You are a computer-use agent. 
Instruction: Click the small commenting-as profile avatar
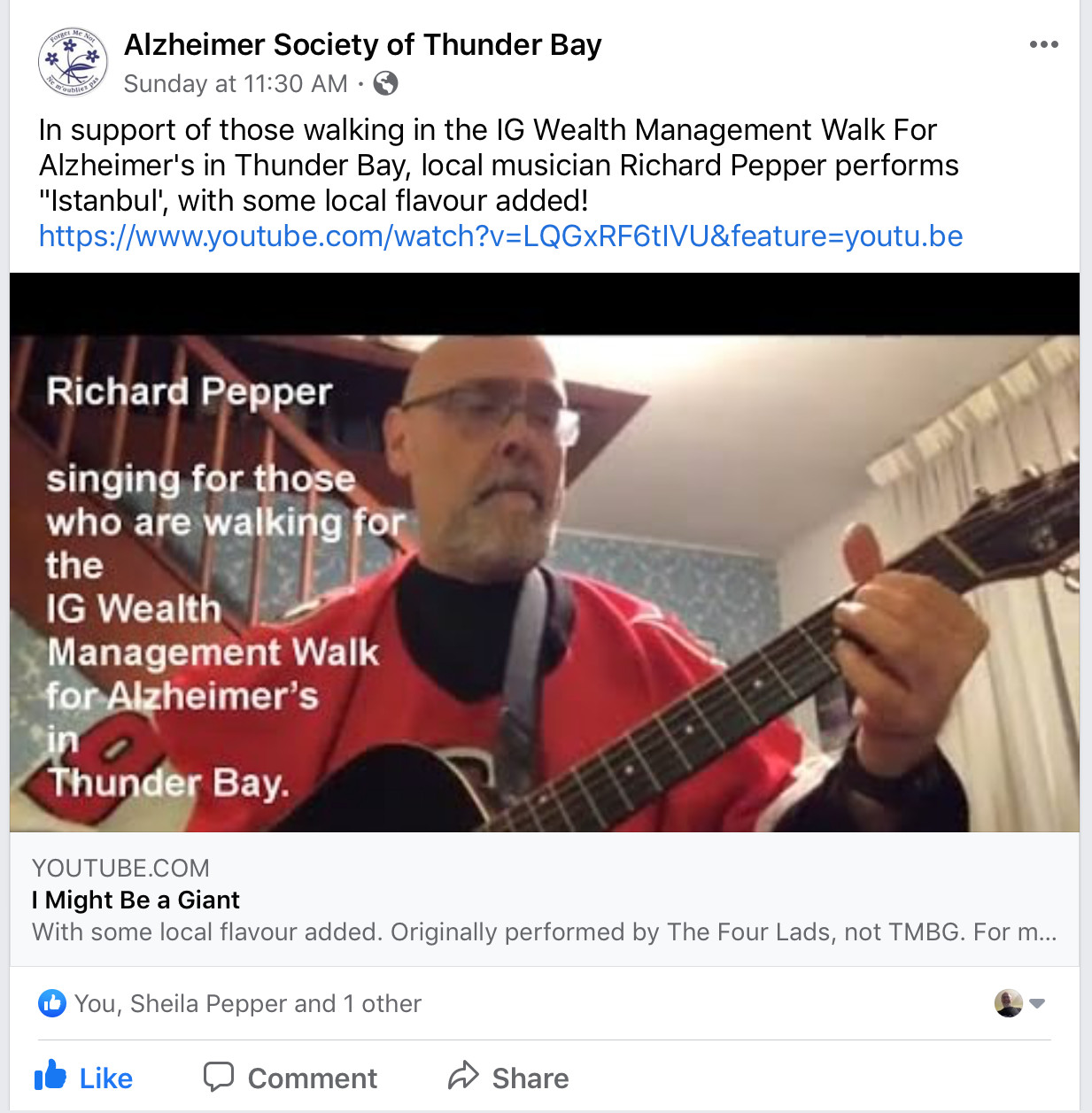pyautogui.click(x=1008, y=1003)
